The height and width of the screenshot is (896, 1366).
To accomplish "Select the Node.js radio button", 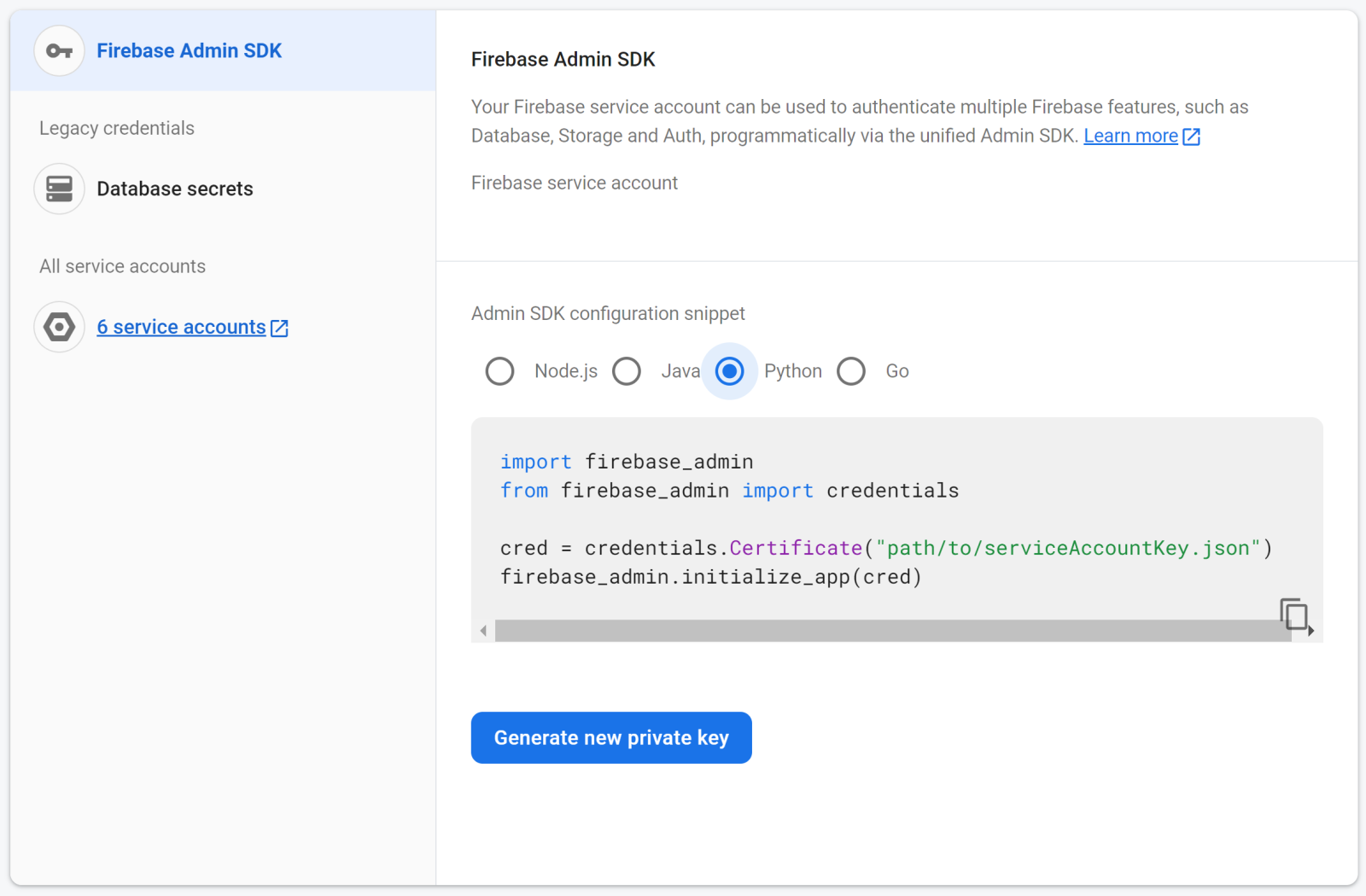I will click(x=499, y=371).
